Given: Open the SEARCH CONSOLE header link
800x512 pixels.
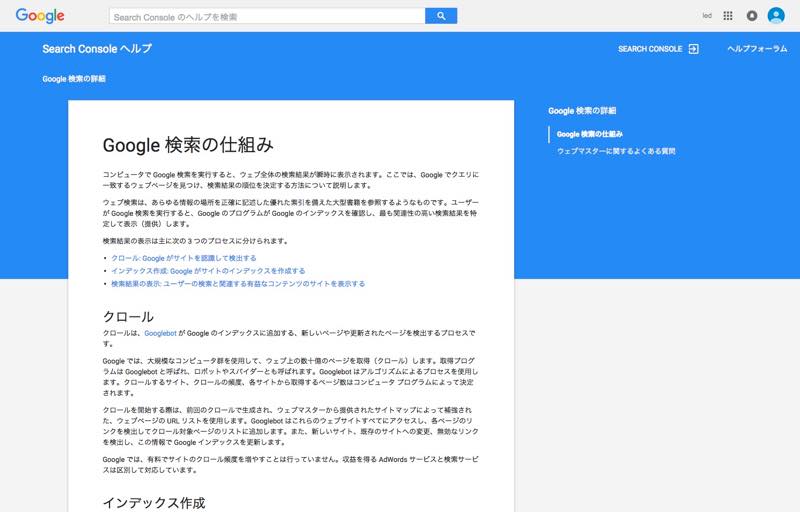Looking at the screenshot, I should [x=650, y=49].
